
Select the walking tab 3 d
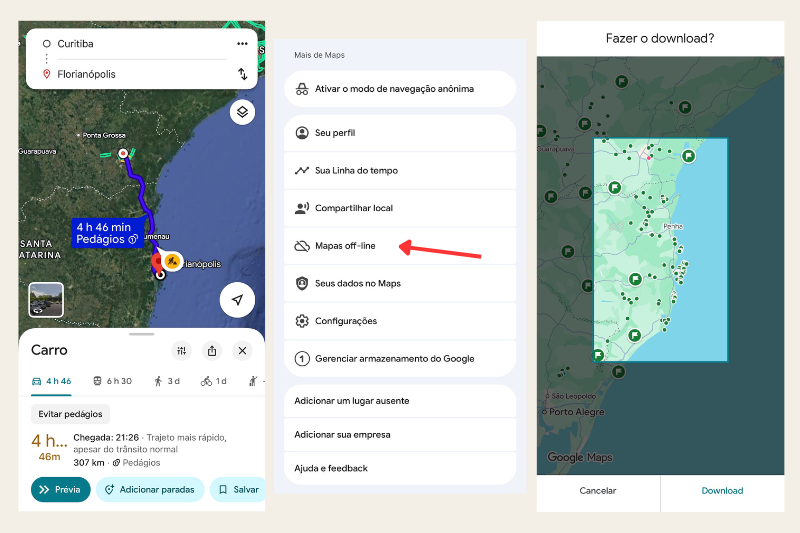[167, 381]
